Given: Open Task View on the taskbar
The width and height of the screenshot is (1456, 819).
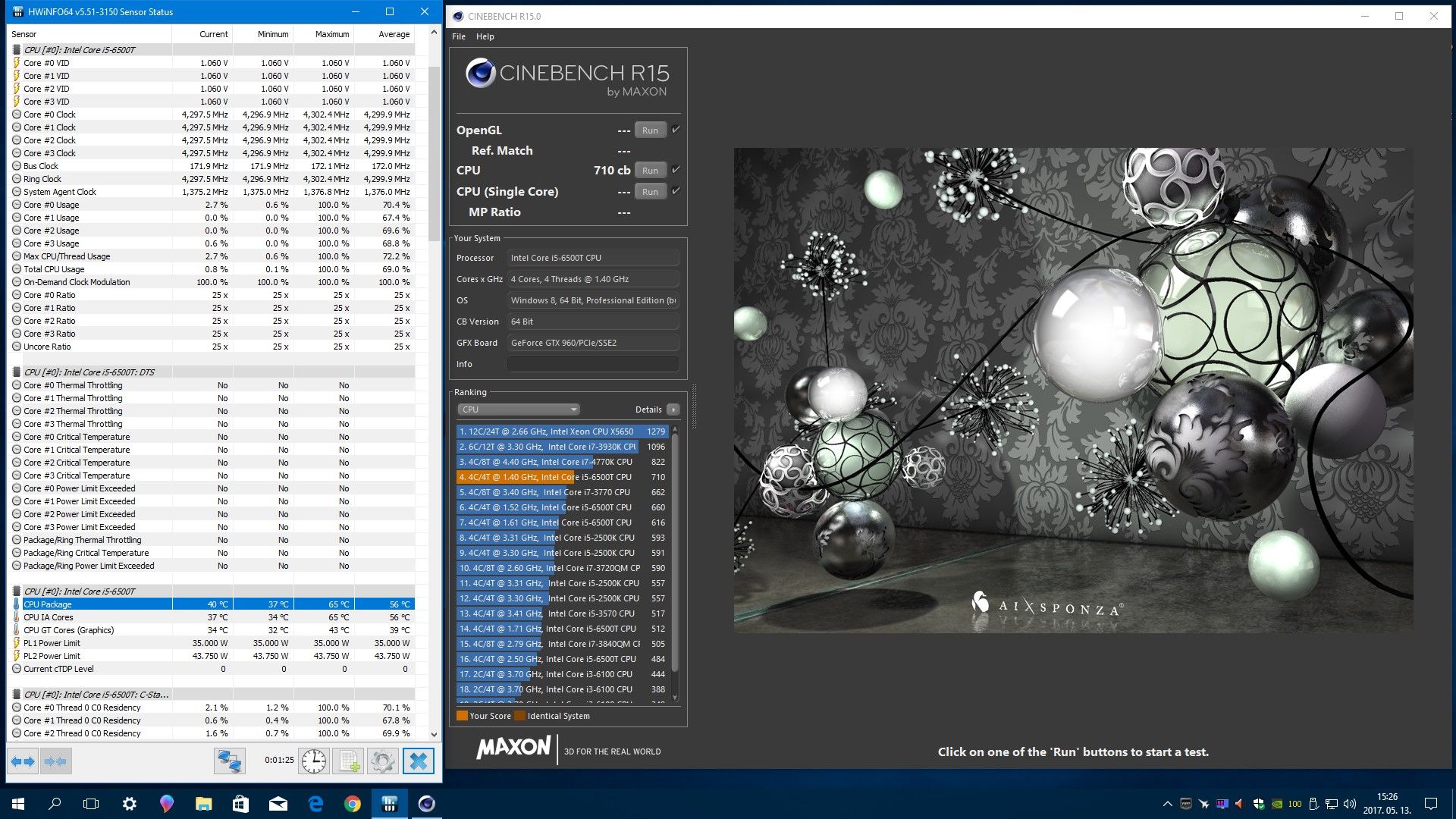Looking at the screenshot, I should tap(91, 804).
